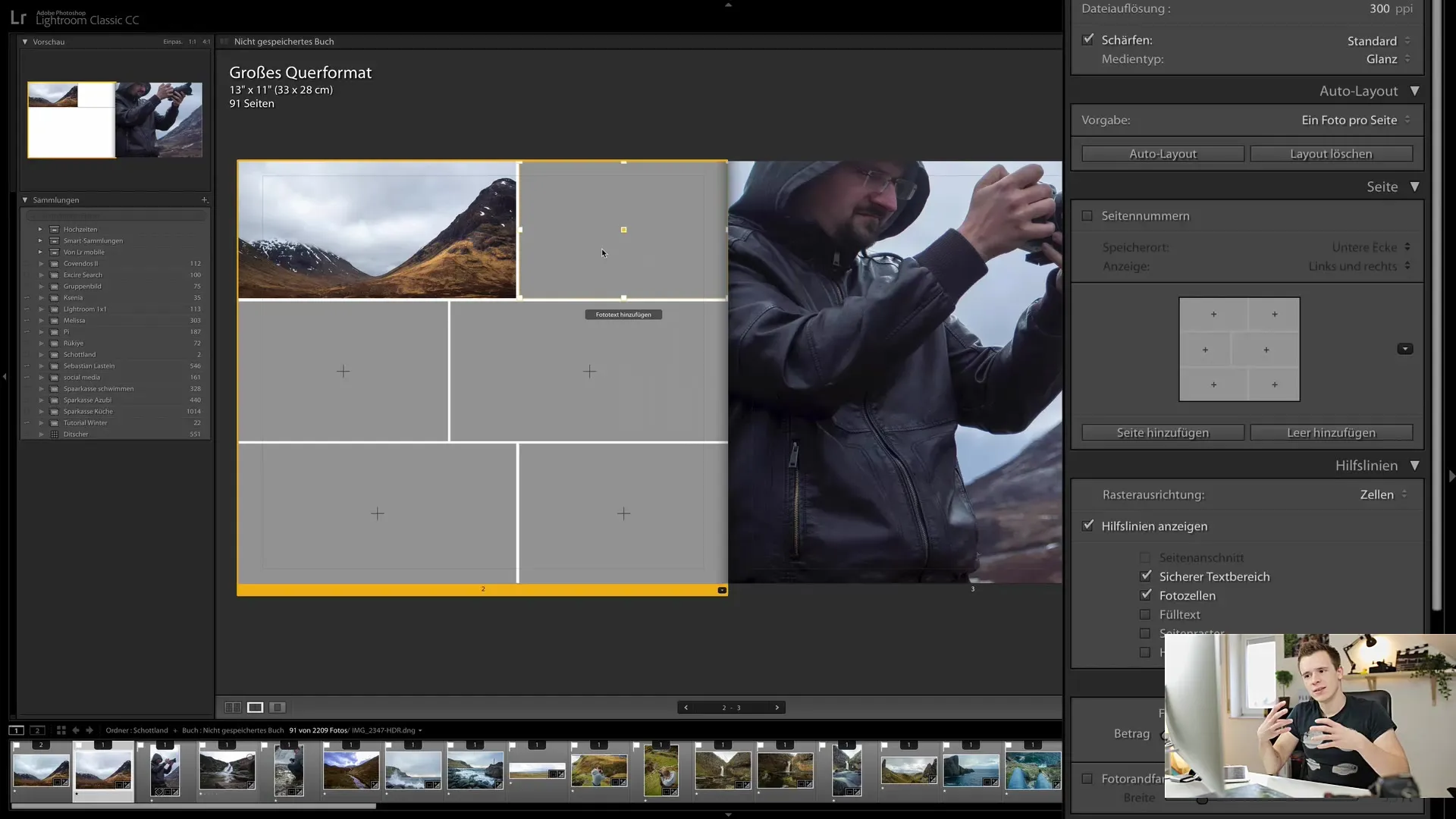
Task: Click Seite hinzufügen button
Action: (x=1163, y=432)
